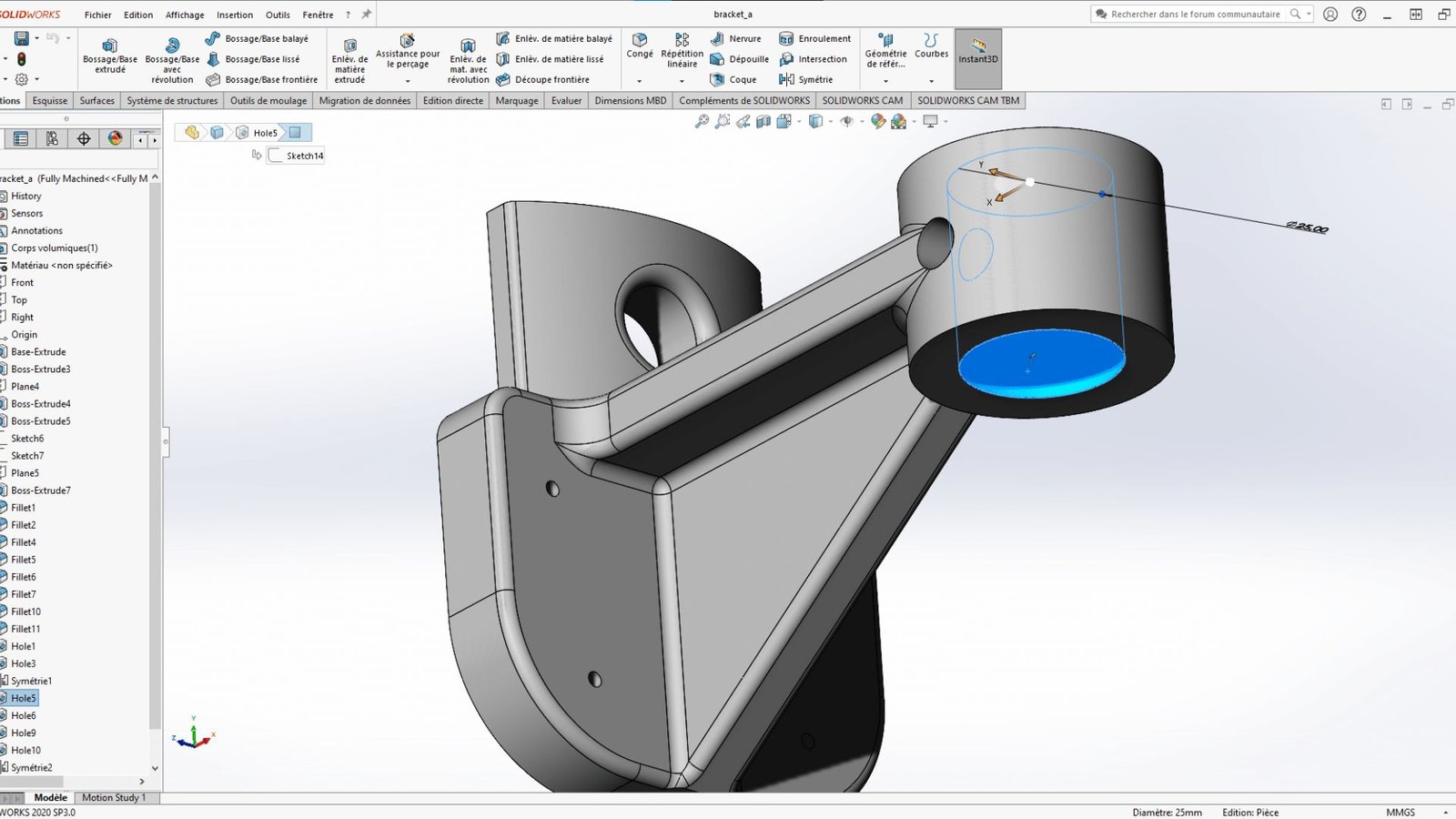This screenshot has height=819, width=1456.
Task: Select Enlèv. de mat. avec révolution
Action: click(x=468, y=61)
